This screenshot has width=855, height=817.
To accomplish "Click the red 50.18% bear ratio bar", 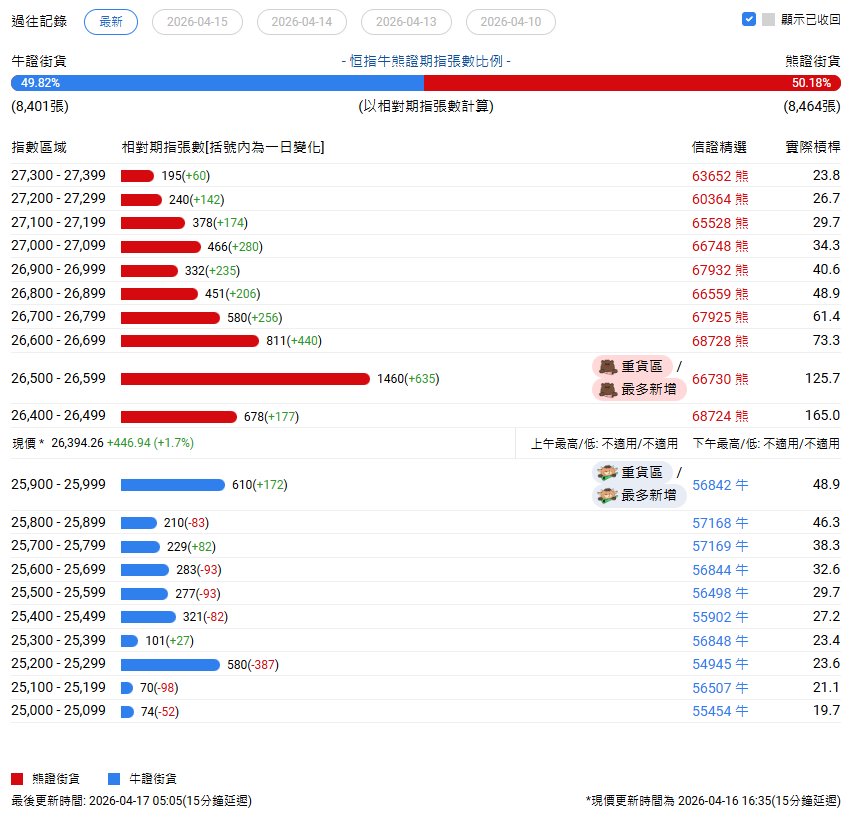I will pyautogui.click(x=633, y=83).
